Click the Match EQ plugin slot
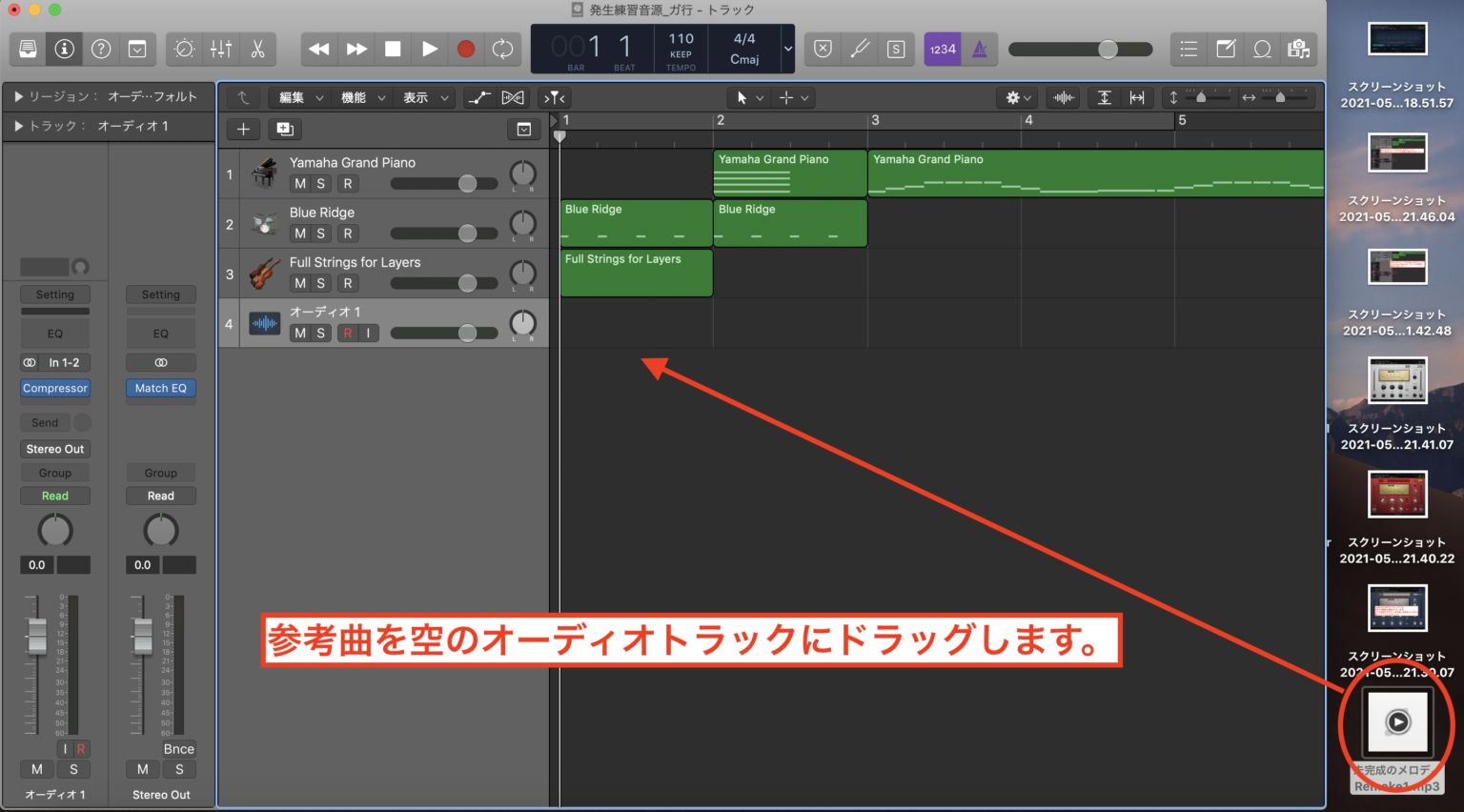1464x812 pixels. click(x=160, y=388)
